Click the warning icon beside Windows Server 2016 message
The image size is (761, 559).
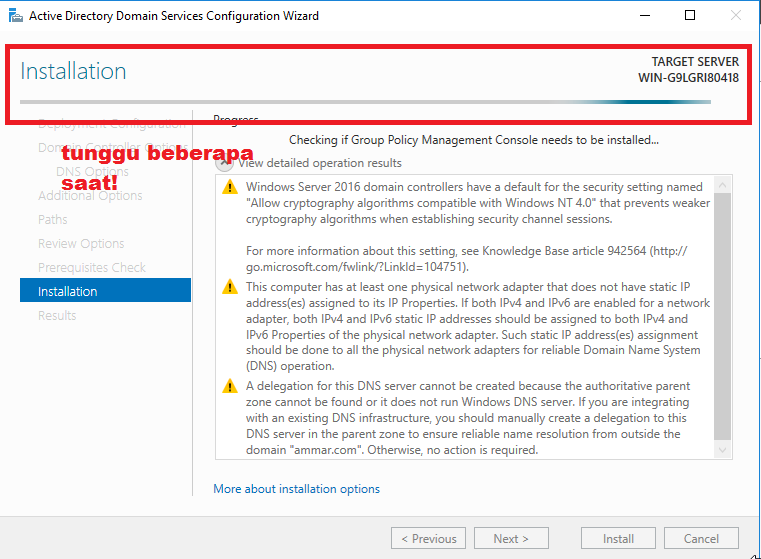pos(230,187)
